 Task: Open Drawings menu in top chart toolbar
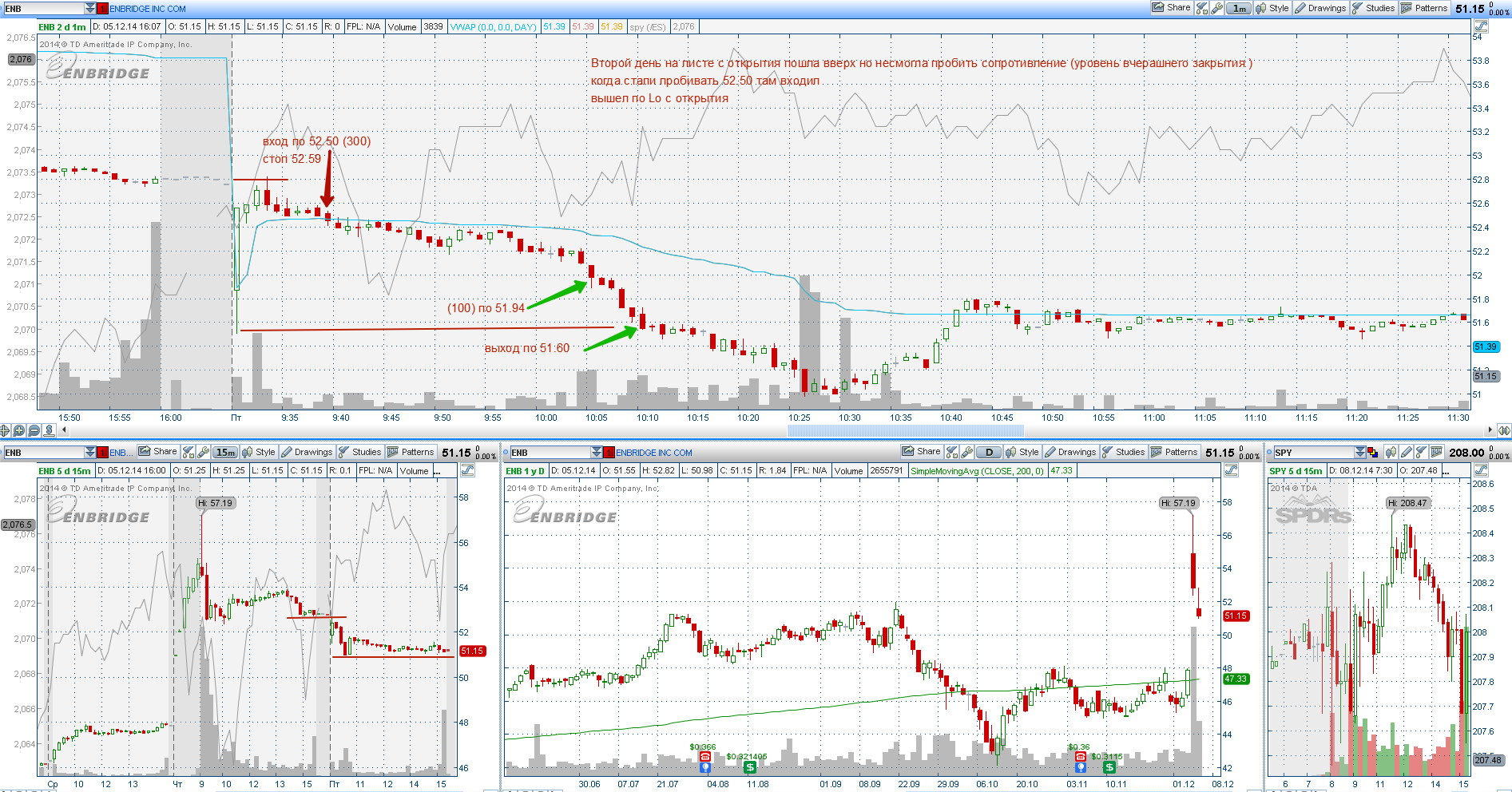[x=1320, y=8]
